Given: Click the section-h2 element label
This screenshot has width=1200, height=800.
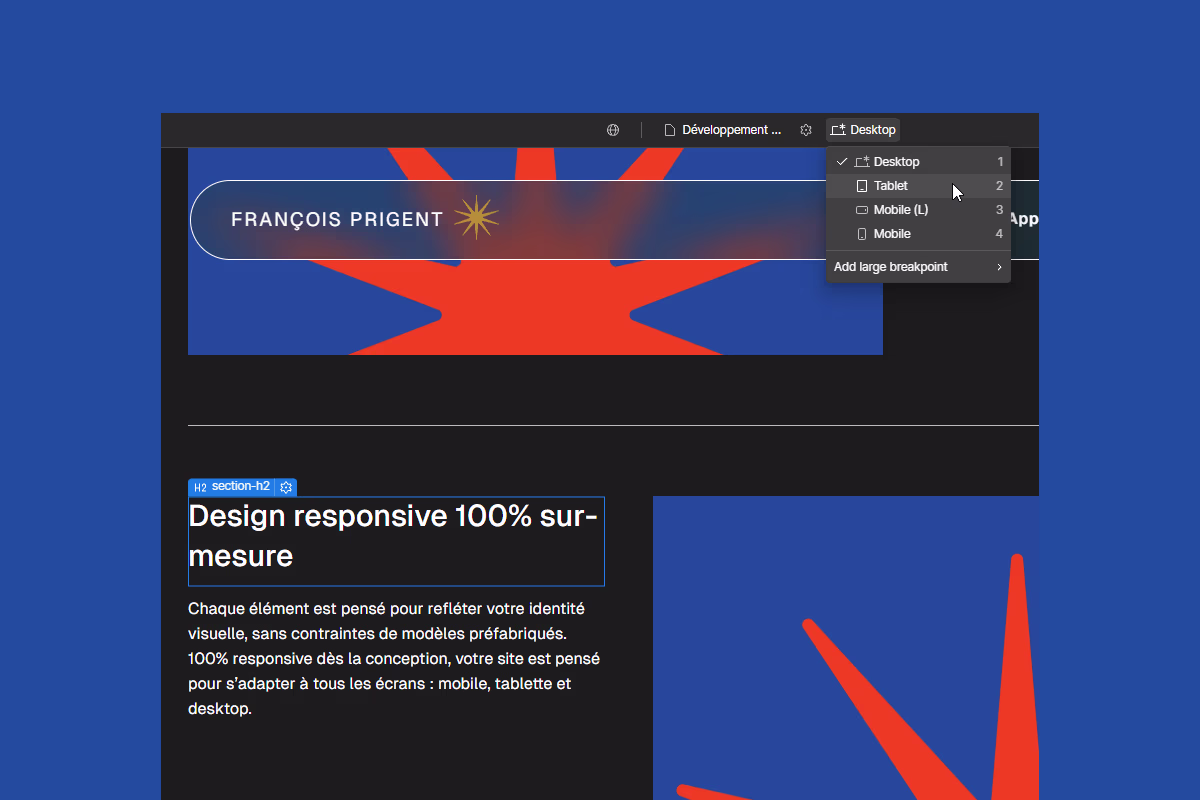Looking at the screenshot, I should pyautogui.click(x=232, y=487).
